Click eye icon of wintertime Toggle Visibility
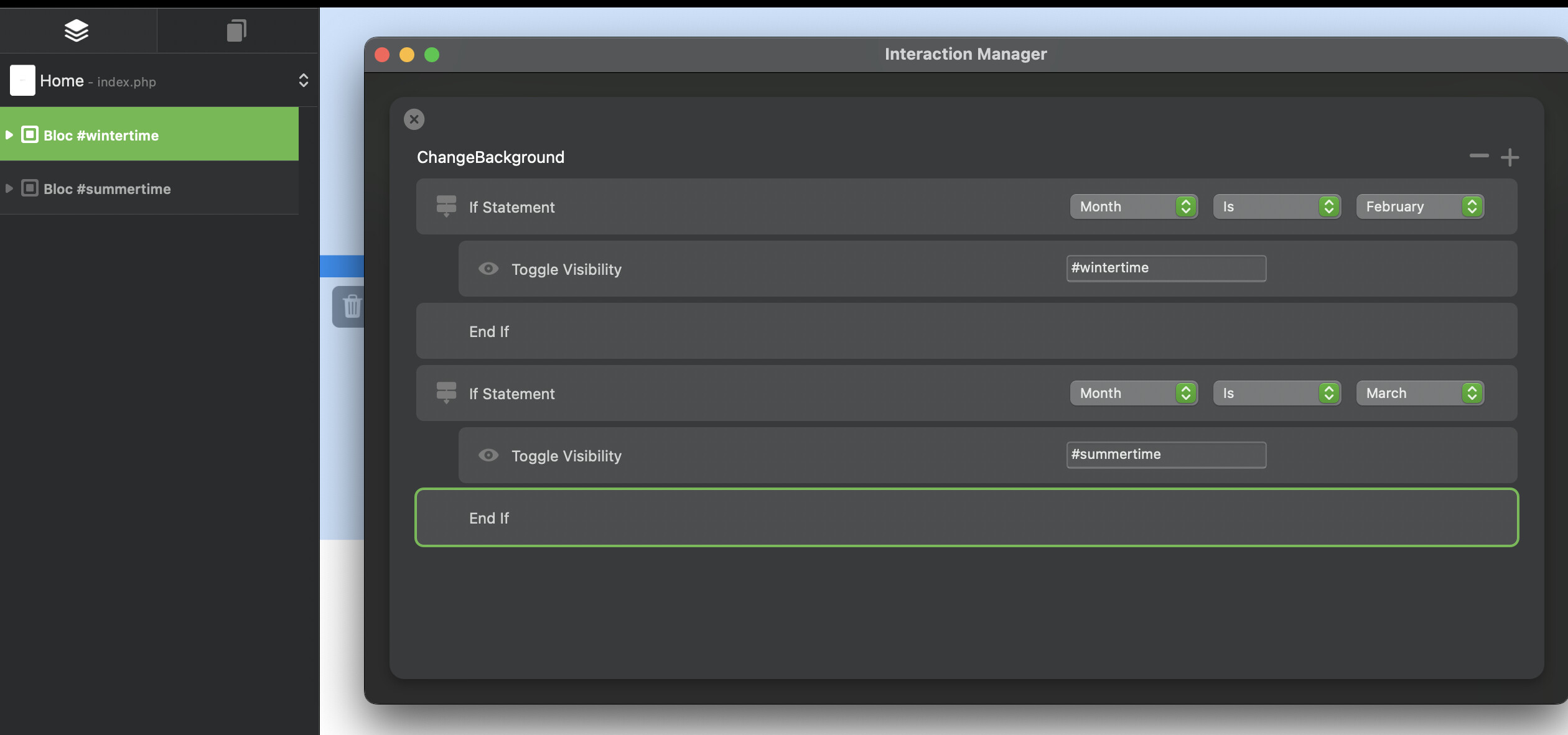This screenshot has width=1568, height=735. click(488, 269)
